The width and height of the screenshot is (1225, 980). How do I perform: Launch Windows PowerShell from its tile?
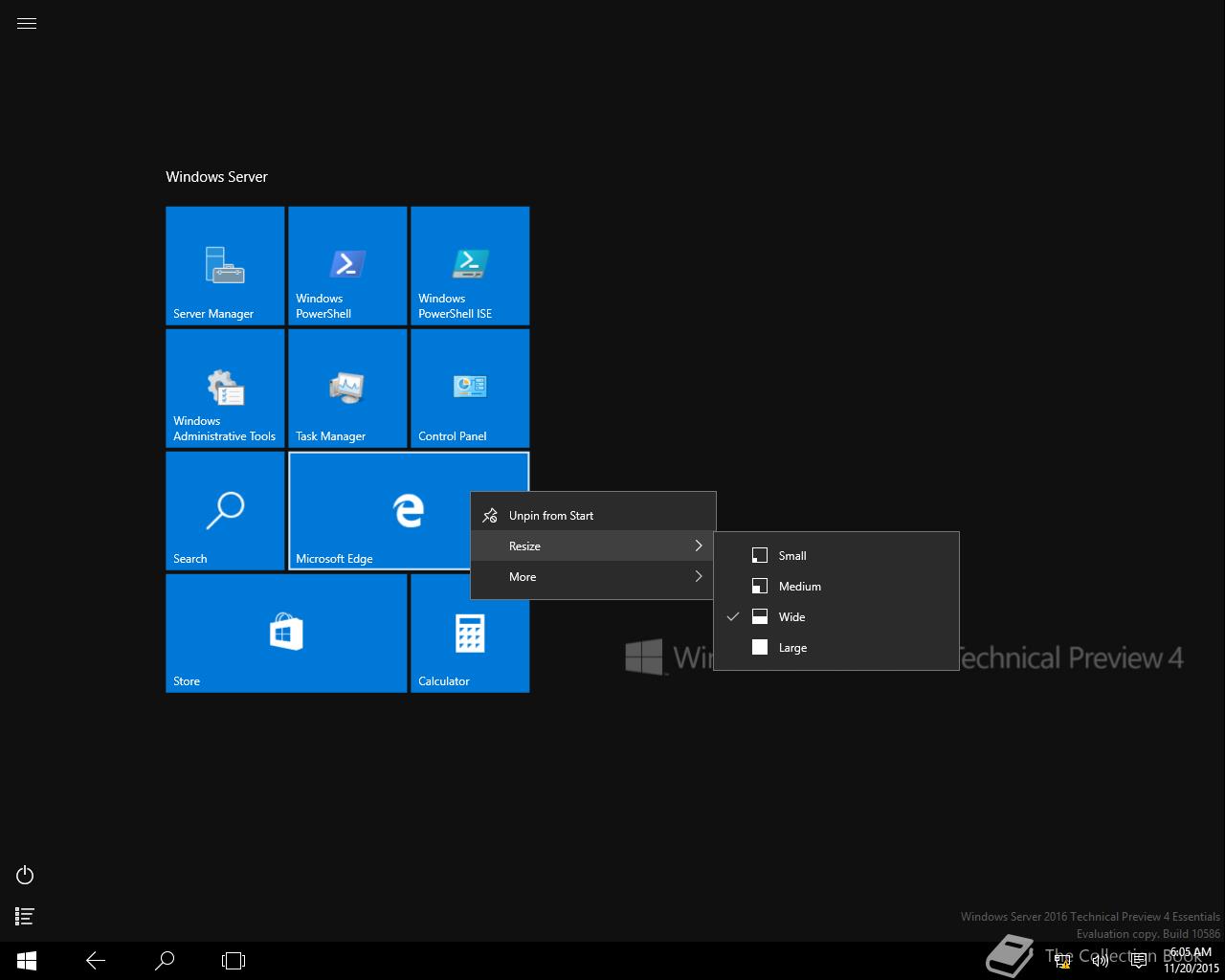[x=346, y=265]
